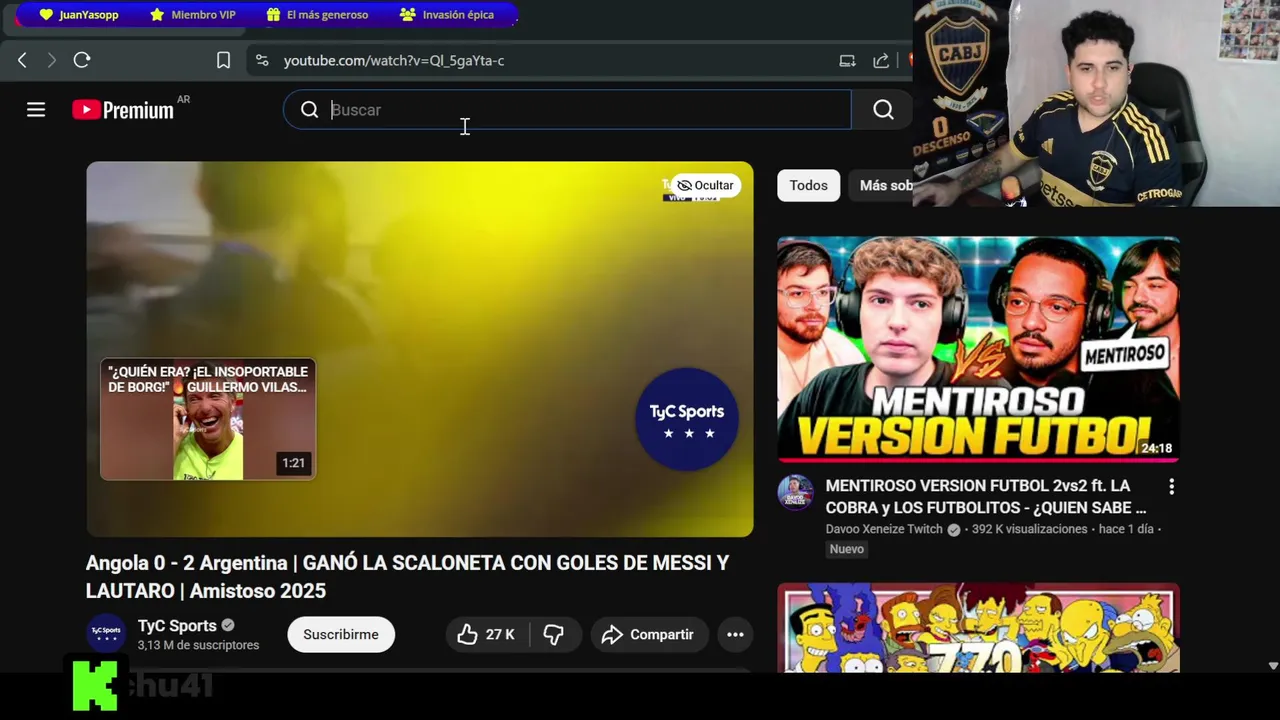The height and width of the screenshot is (720, 1280).
Task: Open options menu for MENTIROSO VERSION FUTBOL video
Action: (1171, 487)
